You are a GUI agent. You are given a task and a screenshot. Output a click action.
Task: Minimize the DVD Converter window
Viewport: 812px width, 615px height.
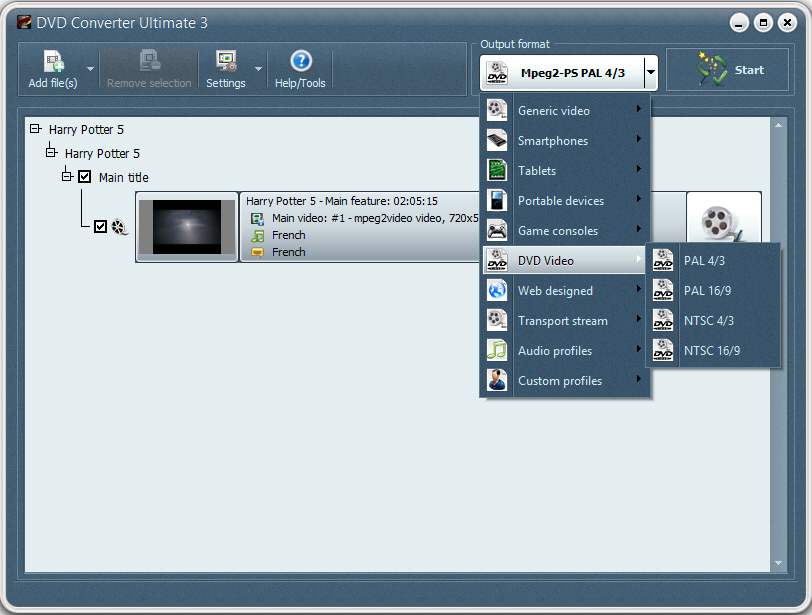(739, 23)
